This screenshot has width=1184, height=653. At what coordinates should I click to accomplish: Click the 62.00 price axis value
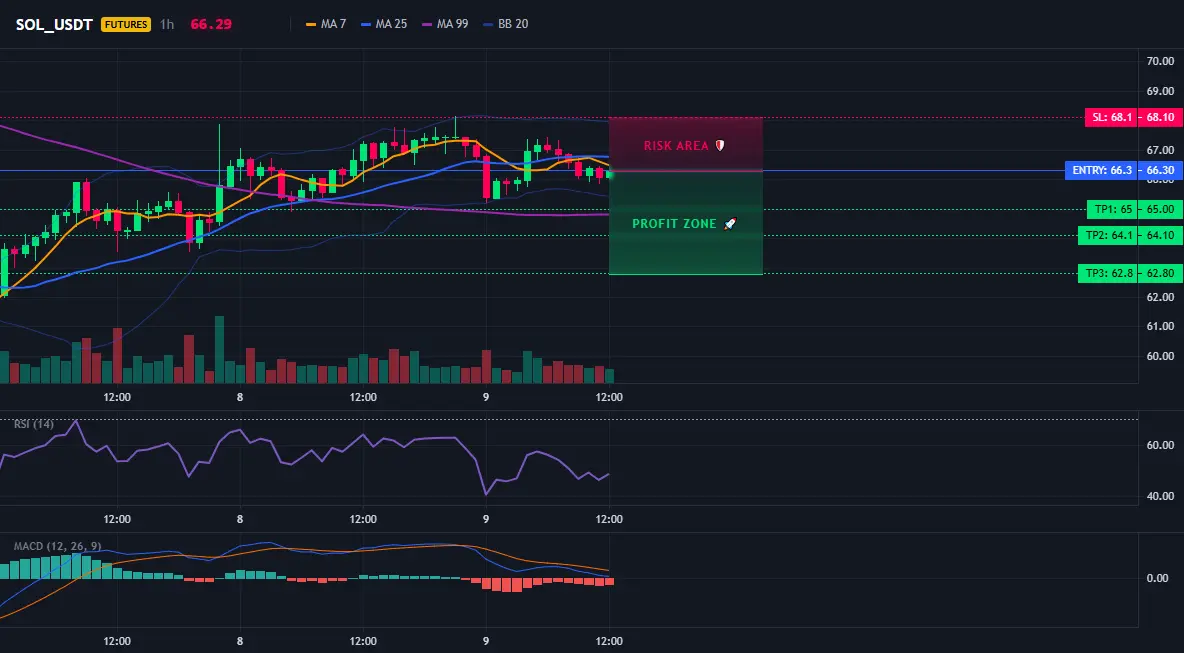[x=1160, y=297]
